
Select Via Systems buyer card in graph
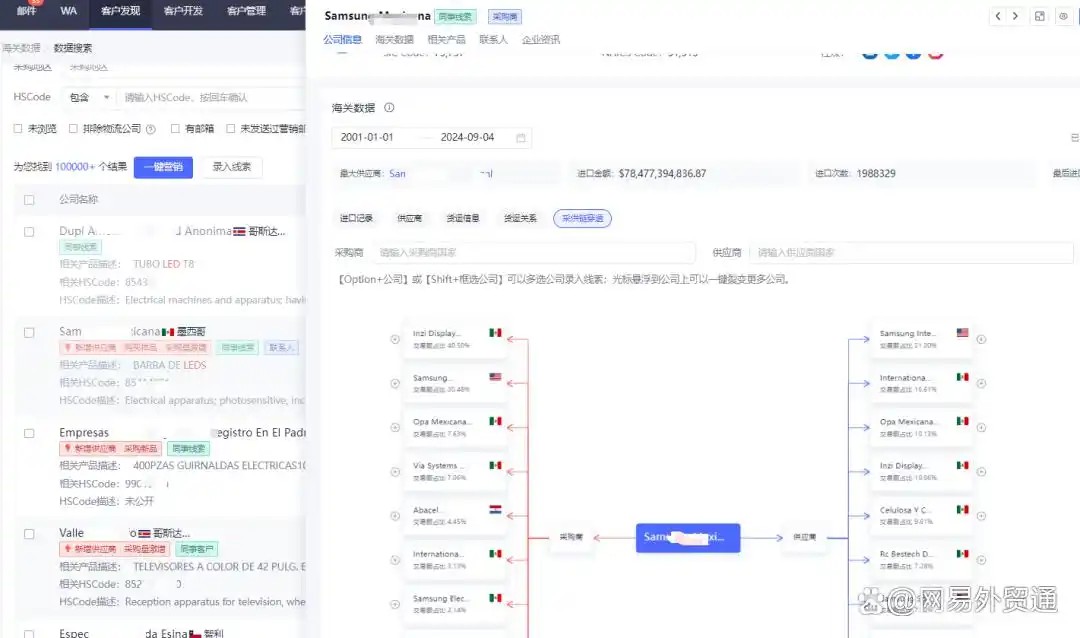click(456, 471)
